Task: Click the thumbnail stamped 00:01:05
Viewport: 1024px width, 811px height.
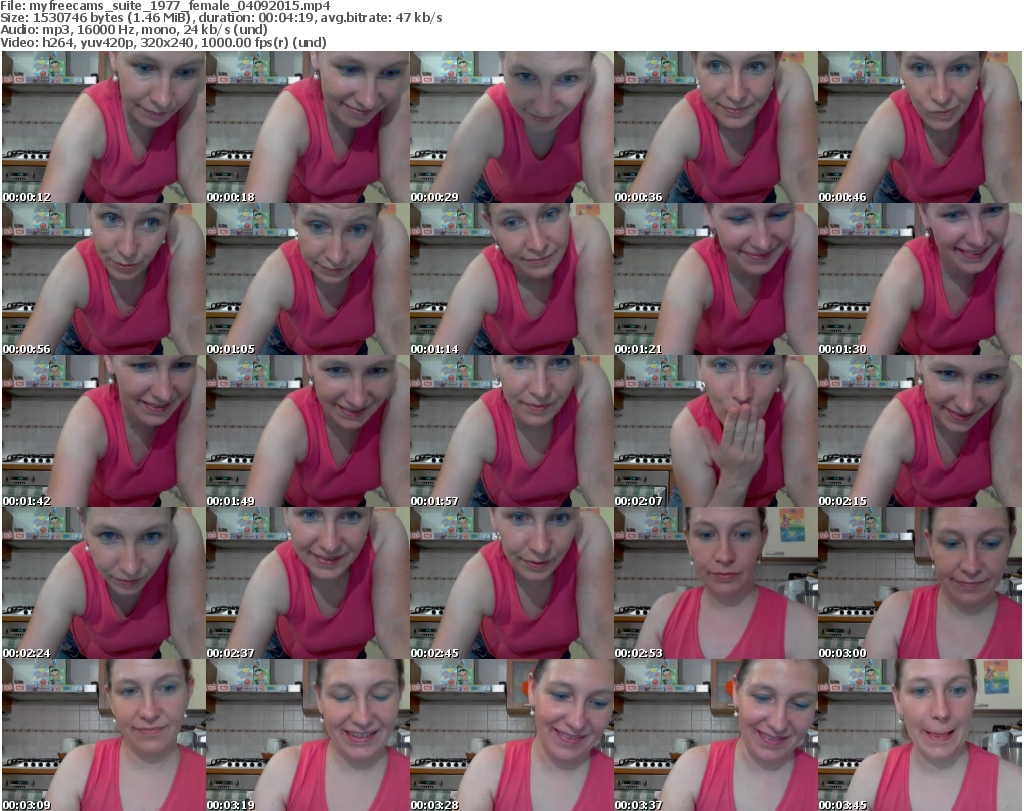Action: tap(308, 279)
